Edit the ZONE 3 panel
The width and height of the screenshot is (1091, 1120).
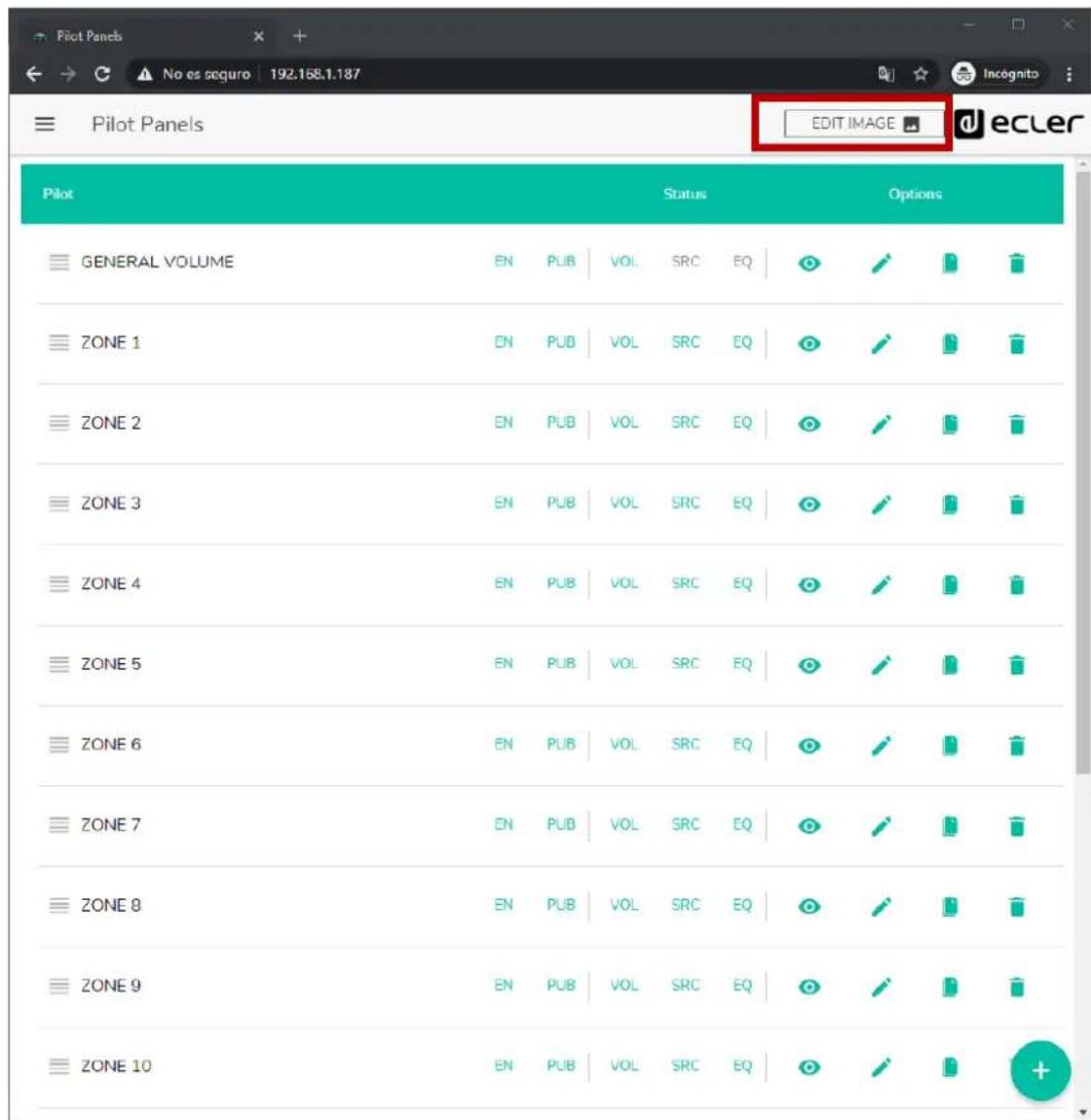[881, 504]
